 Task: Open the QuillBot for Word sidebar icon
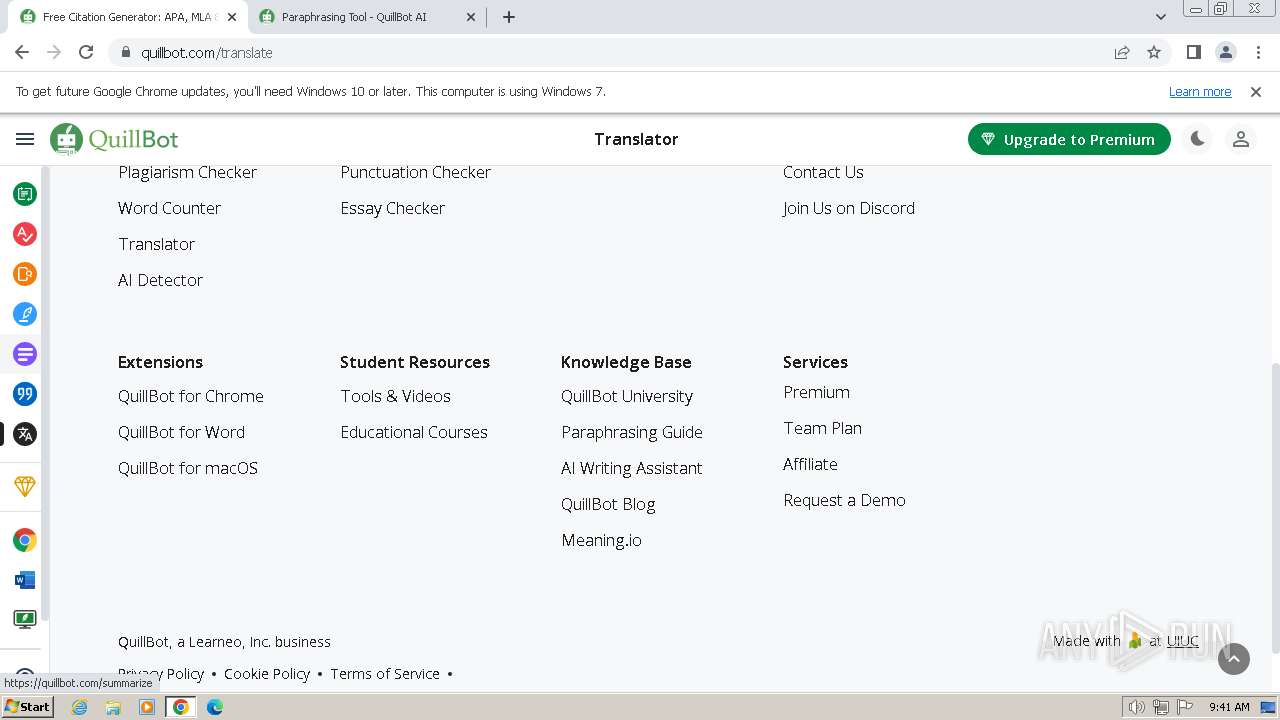[x=25, y=580]
